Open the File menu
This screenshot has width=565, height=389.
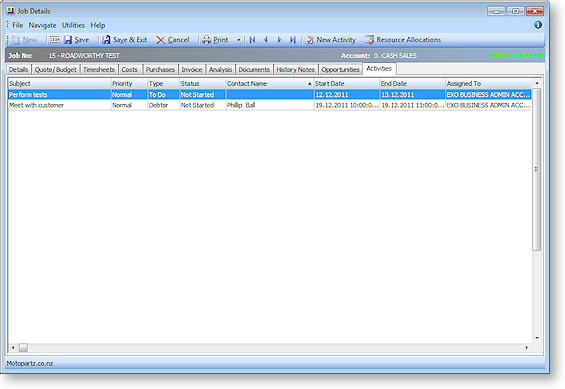coord(18,25)
